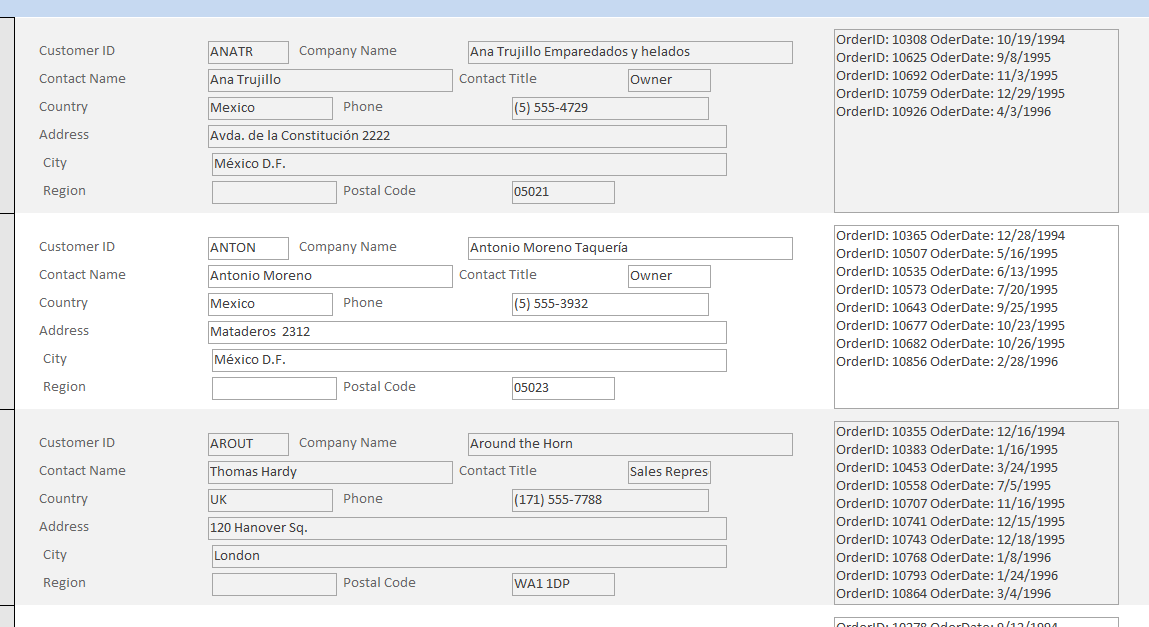Viewport: 1149px width, 627px height.
Task: Click the WA1 1DP postal code field
Action: coord(562,584)
